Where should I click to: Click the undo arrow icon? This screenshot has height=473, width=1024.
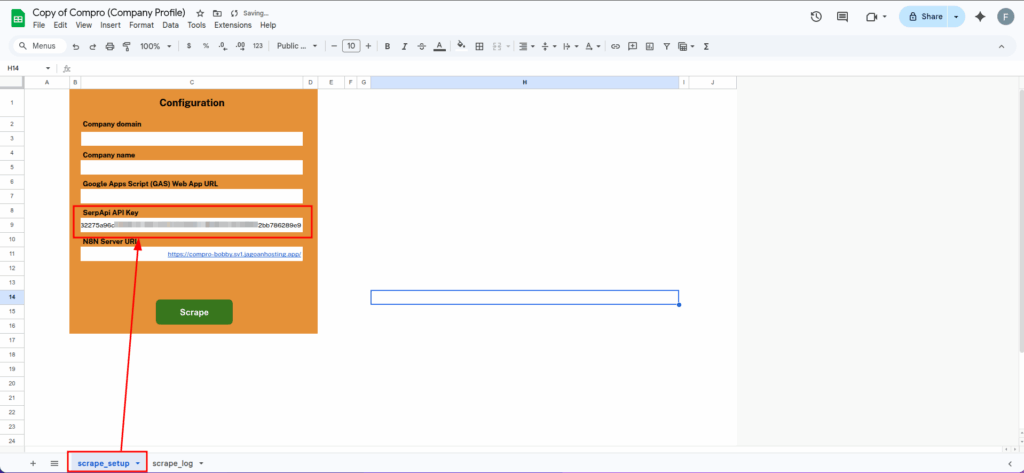(x=76, y=46)
